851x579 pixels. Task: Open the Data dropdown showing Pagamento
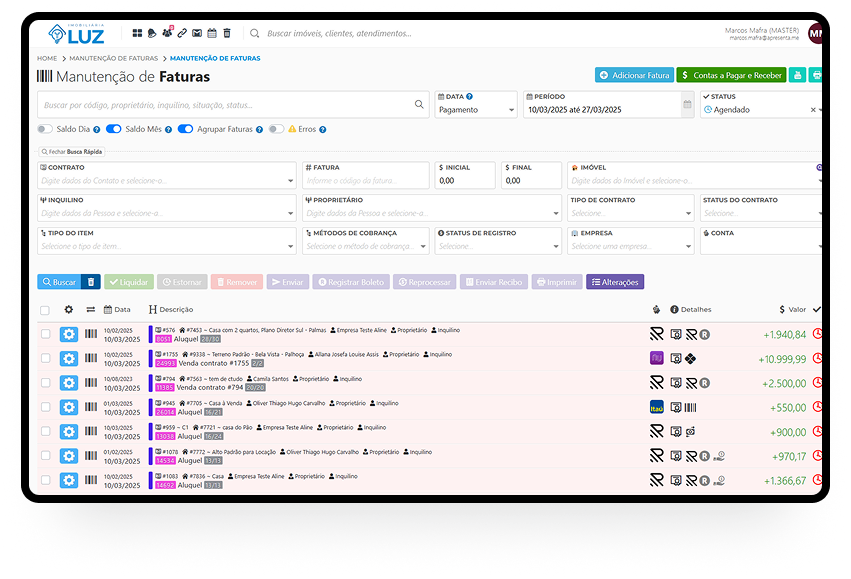pyautogui.click(x=476, y=104)
